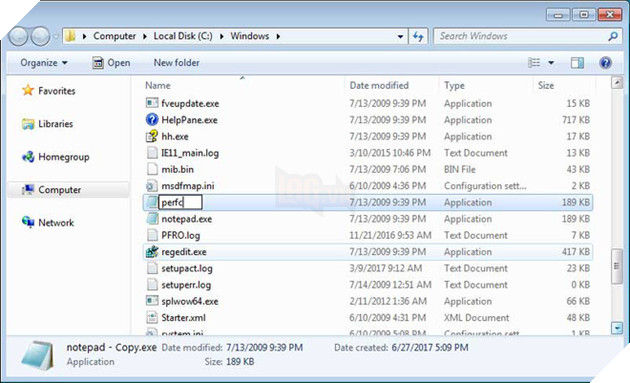Click the scroll up arrow of file list
This screenshot has width=630, height=383.
[x=617, y=83]
